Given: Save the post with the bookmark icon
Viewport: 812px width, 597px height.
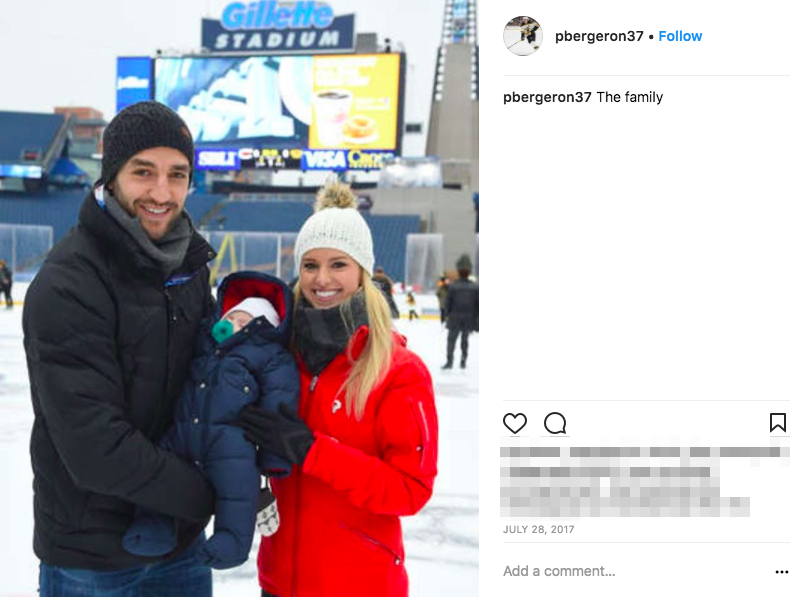Looking at the screenshot, I should point(778,423).
